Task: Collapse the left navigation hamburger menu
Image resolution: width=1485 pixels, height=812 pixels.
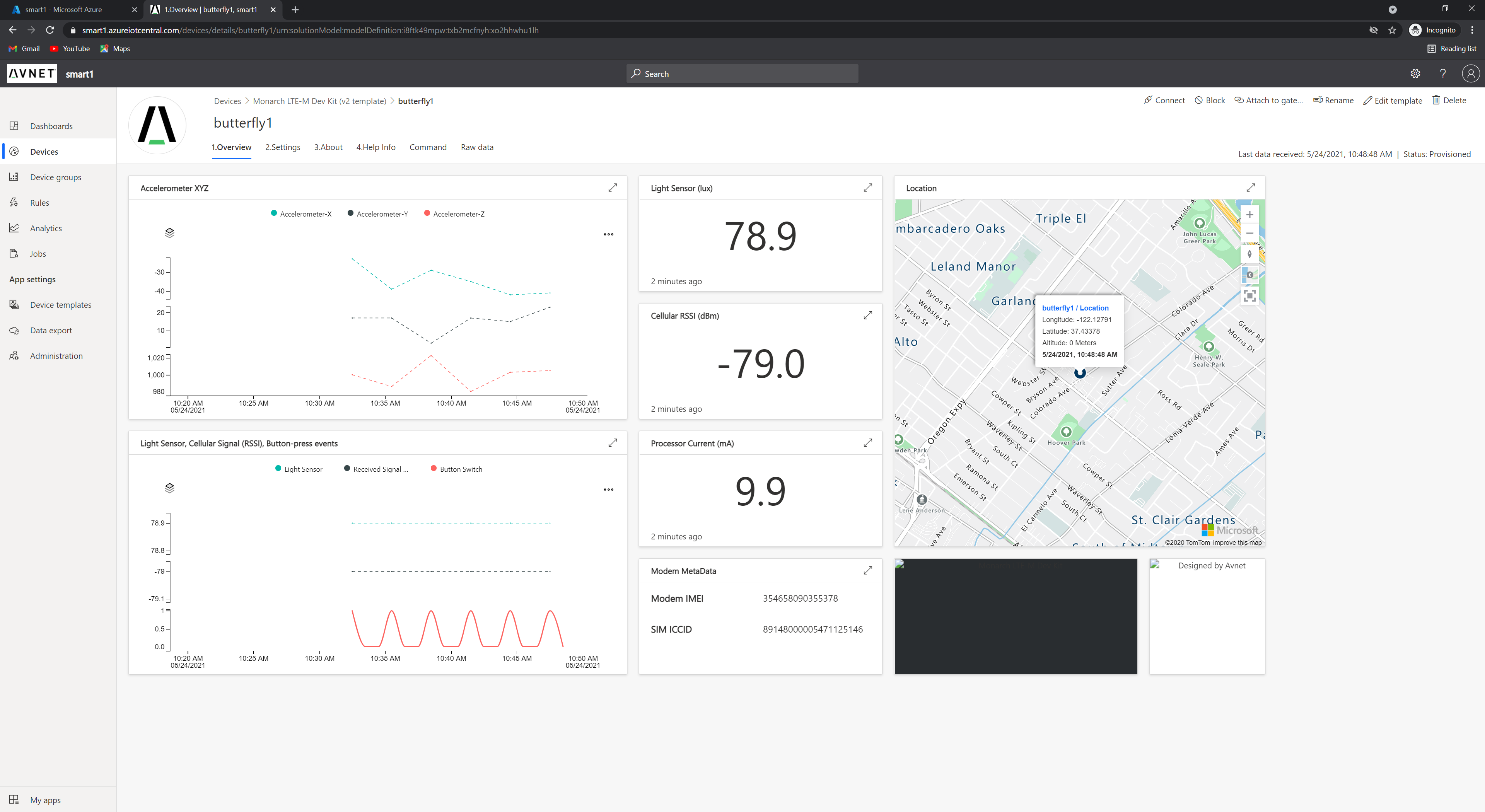Action: coord(14,100)
